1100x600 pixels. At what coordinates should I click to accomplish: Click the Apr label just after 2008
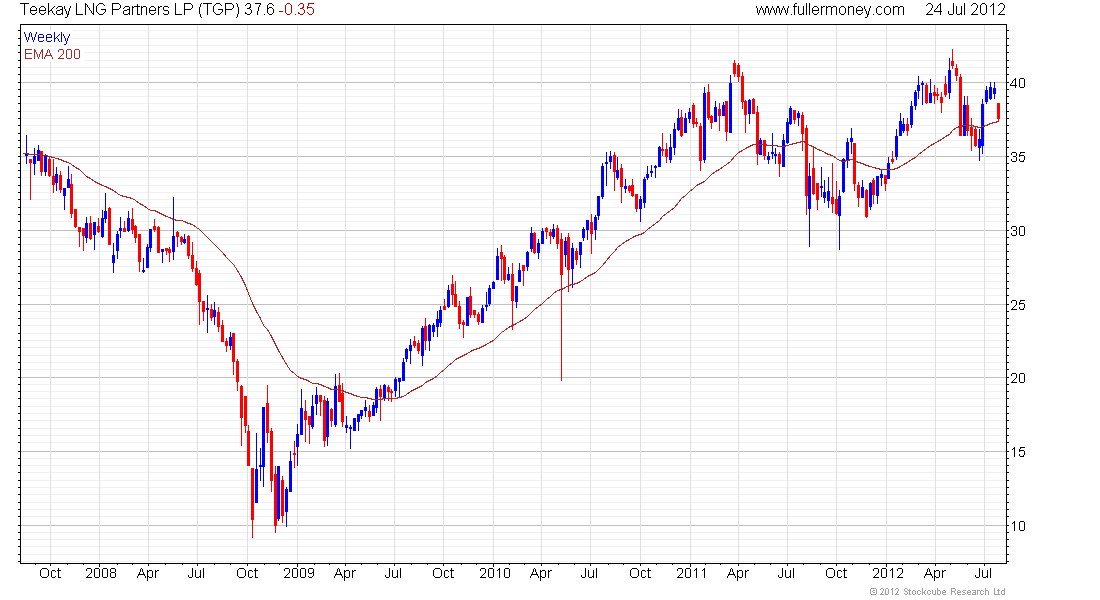click(148, 573)
